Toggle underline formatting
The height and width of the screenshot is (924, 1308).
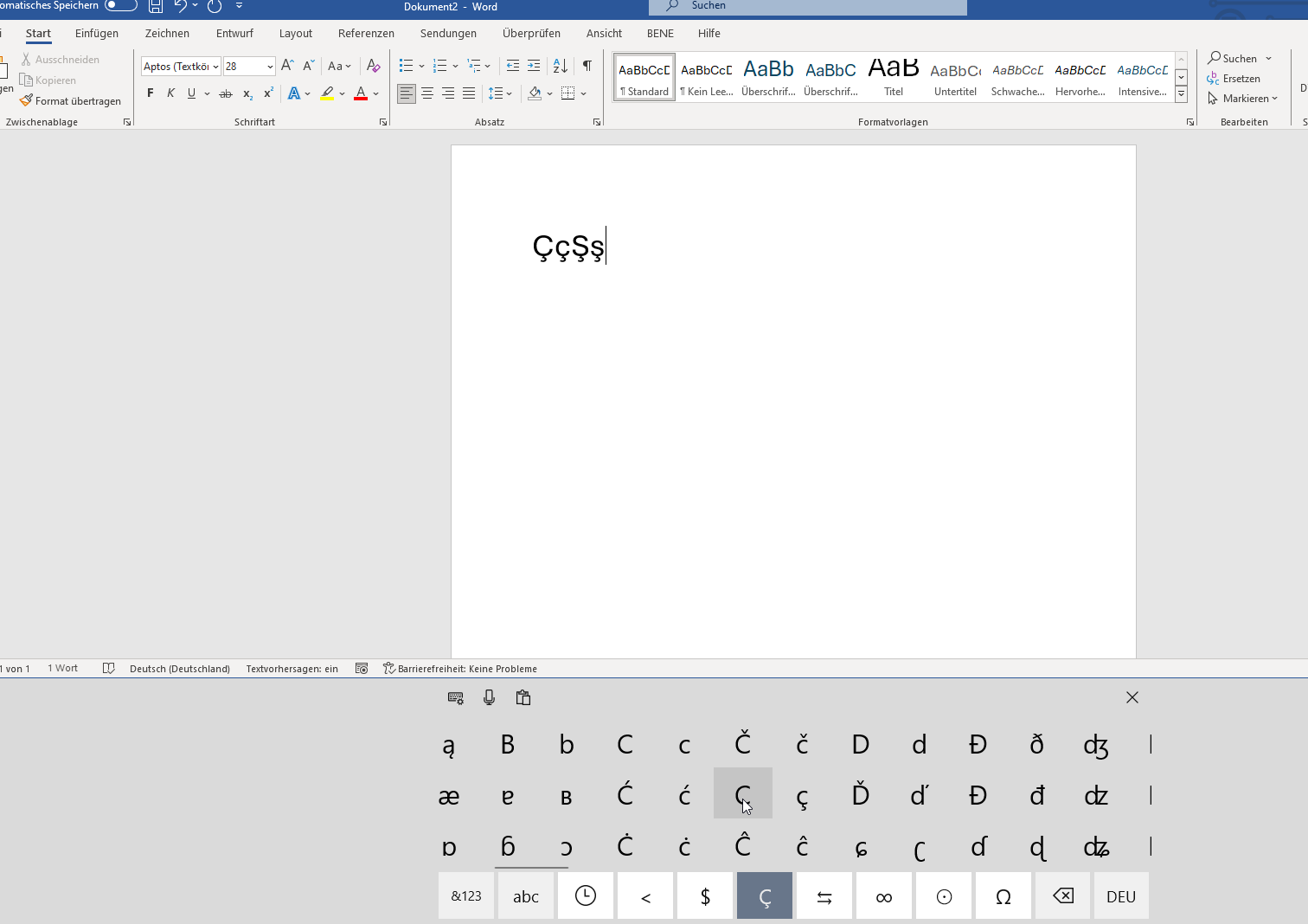191,93
